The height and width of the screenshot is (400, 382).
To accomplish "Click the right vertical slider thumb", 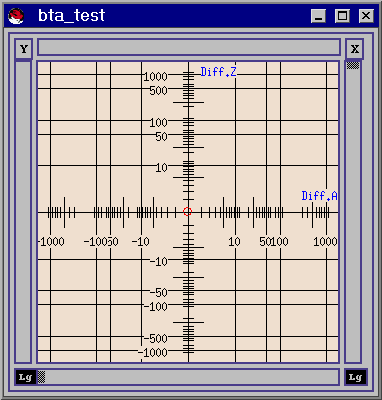I will [x=353, y=65].
